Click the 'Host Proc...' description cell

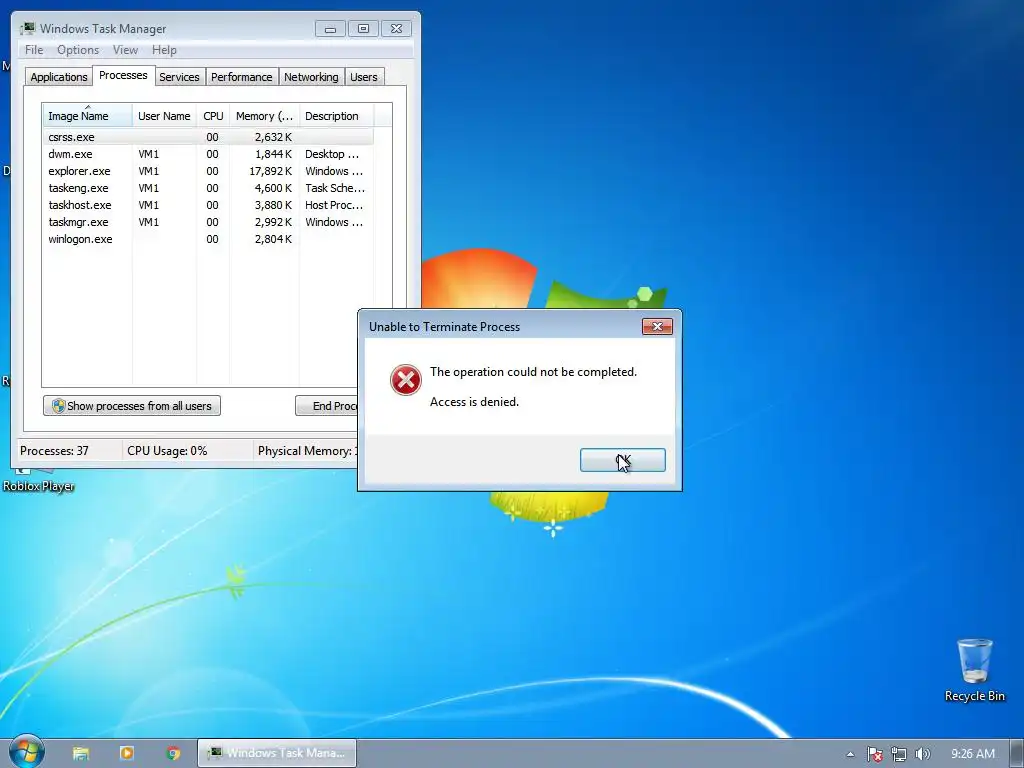[x=334, y=205]
